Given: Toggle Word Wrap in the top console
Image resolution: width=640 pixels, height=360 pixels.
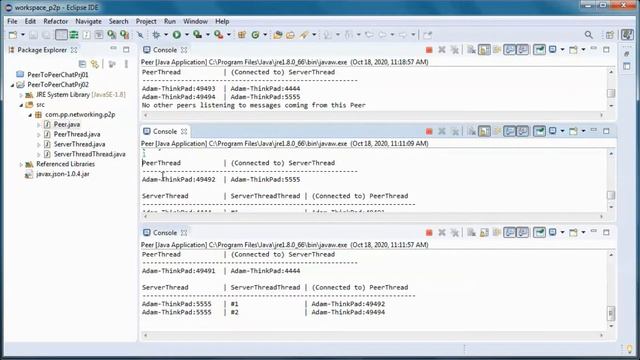Looking at the screenshot, I should click(x=497, y=50).
